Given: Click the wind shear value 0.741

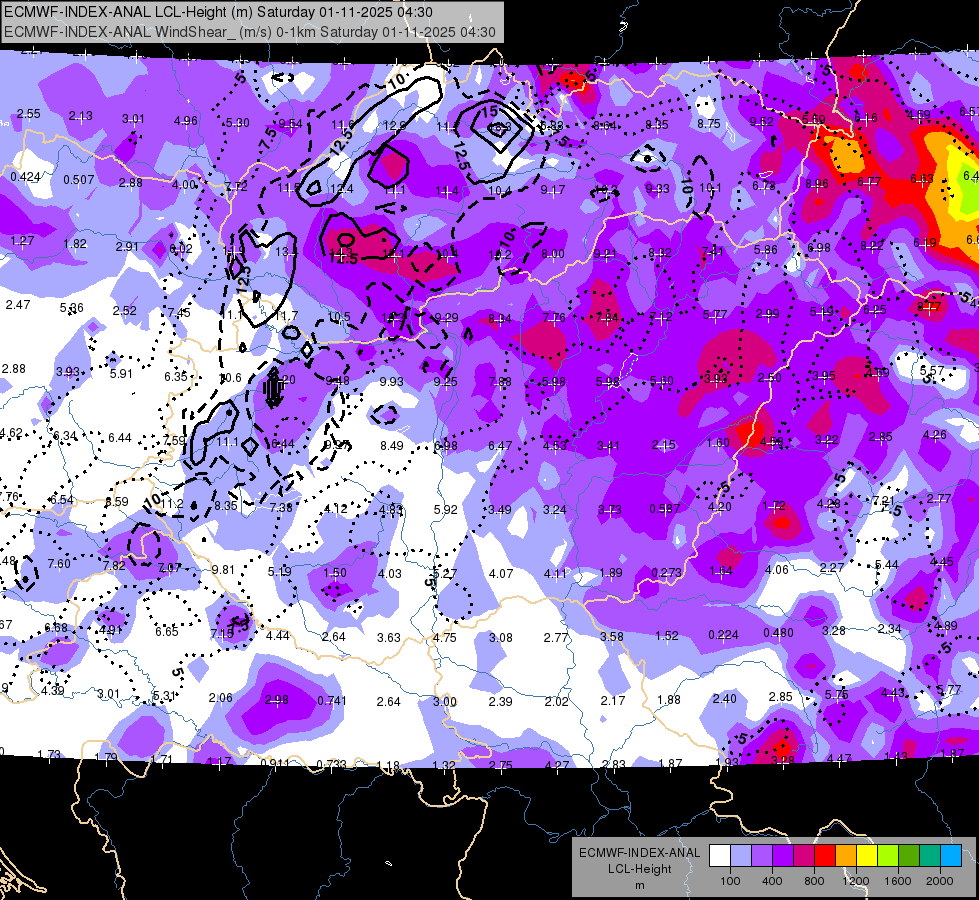Looking at the screenshot, I should click(332, 701).
